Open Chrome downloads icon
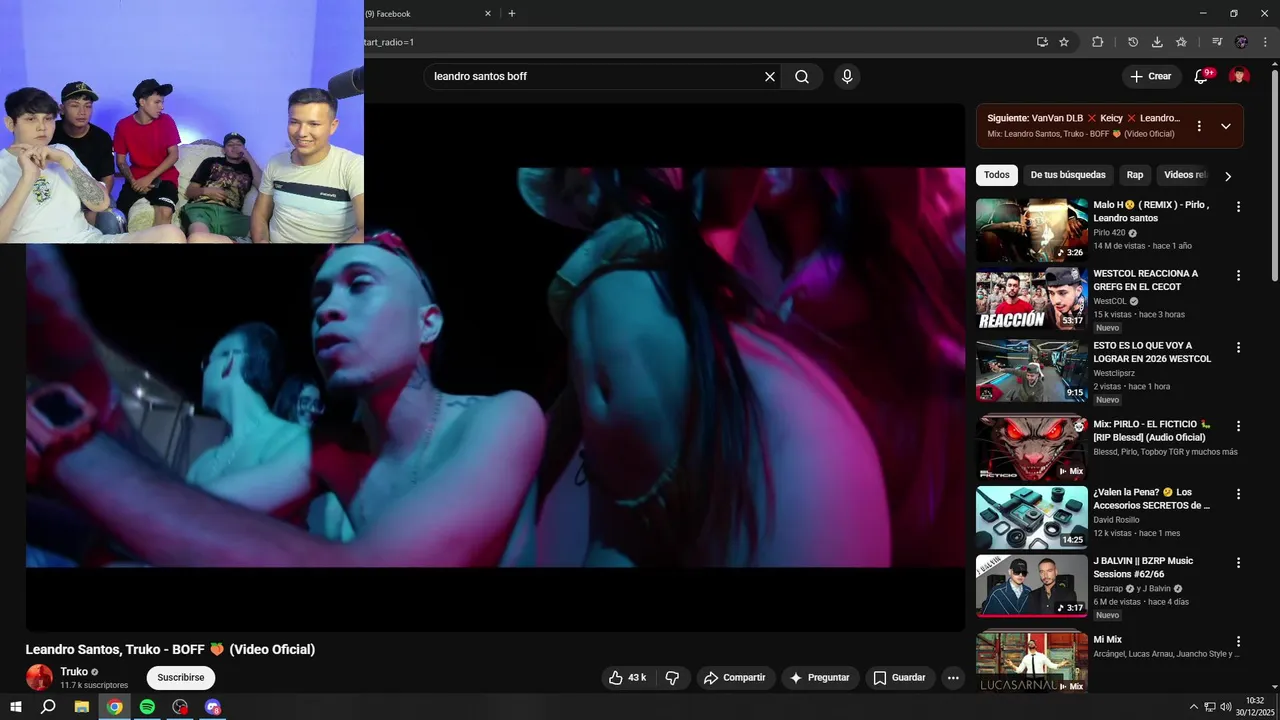The image size is (1280, 720). (1157, 42)
